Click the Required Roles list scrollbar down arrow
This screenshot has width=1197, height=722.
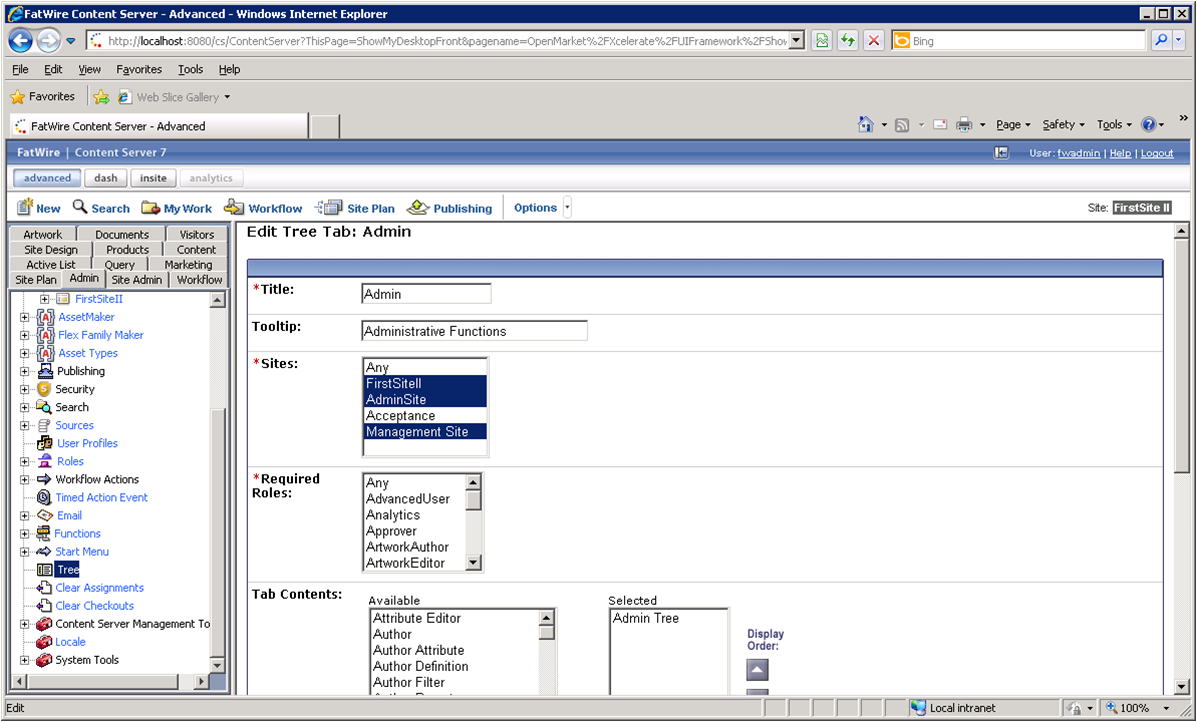(x=473, y=563)
